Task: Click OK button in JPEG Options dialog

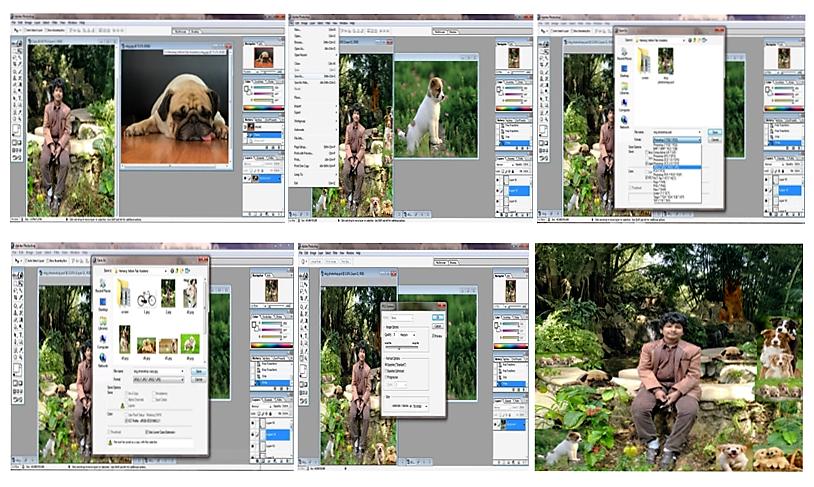Action: (438, 317)
